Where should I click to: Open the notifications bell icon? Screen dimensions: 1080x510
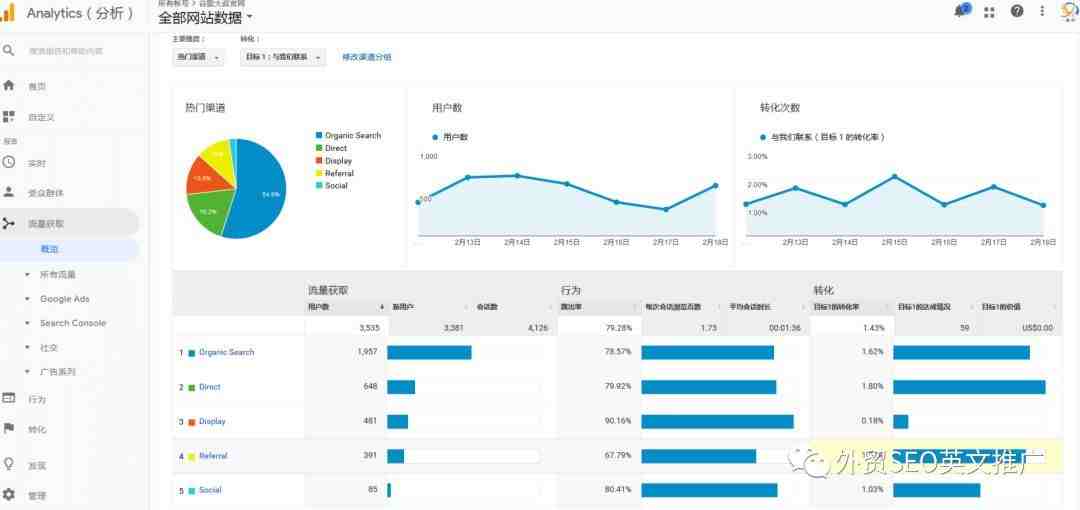(962, 11)
